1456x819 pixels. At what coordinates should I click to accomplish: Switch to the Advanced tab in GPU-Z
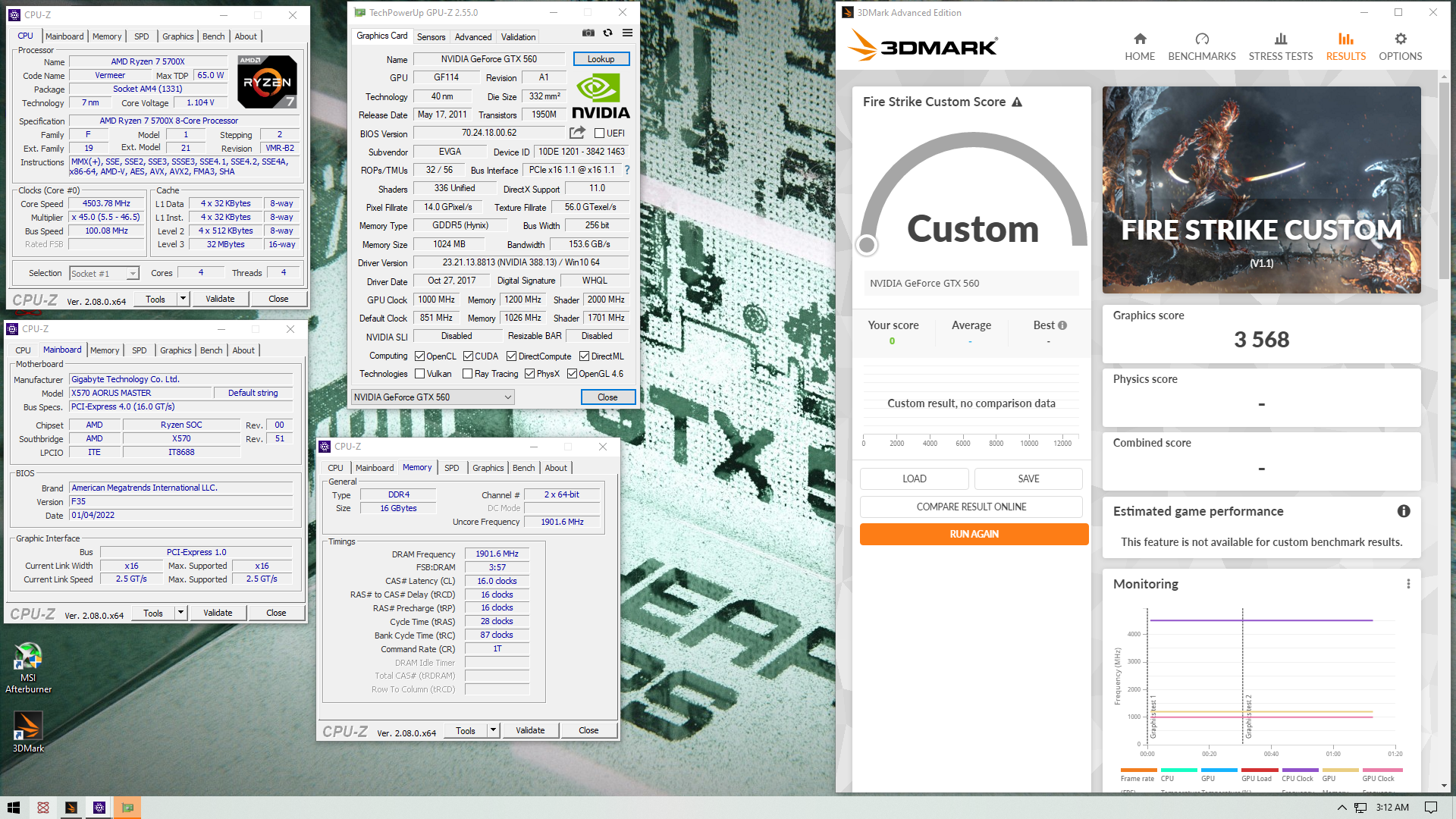(473, 36)
